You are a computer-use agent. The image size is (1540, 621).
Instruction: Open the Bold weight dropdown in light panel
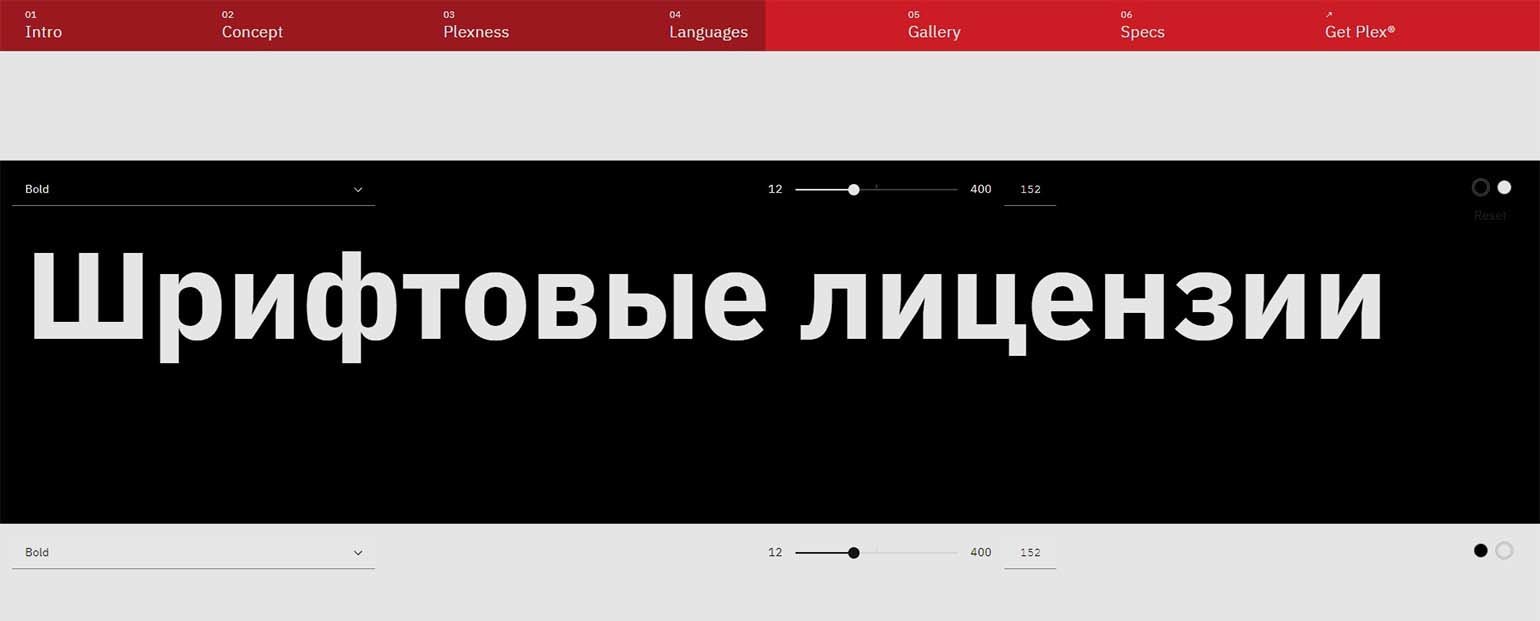tap(193, 552)
